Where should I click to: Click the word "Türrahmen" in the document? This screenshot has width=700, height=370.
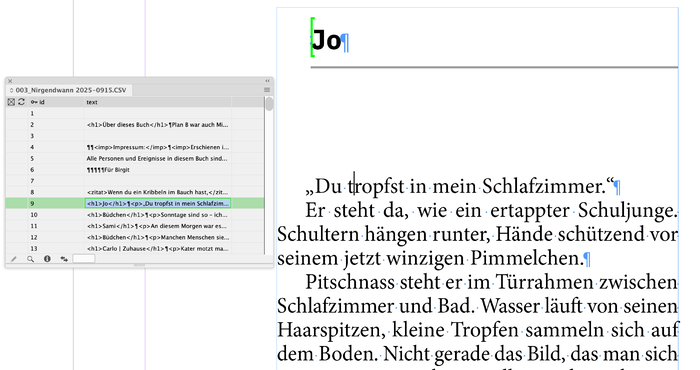(x=544, y=282)
